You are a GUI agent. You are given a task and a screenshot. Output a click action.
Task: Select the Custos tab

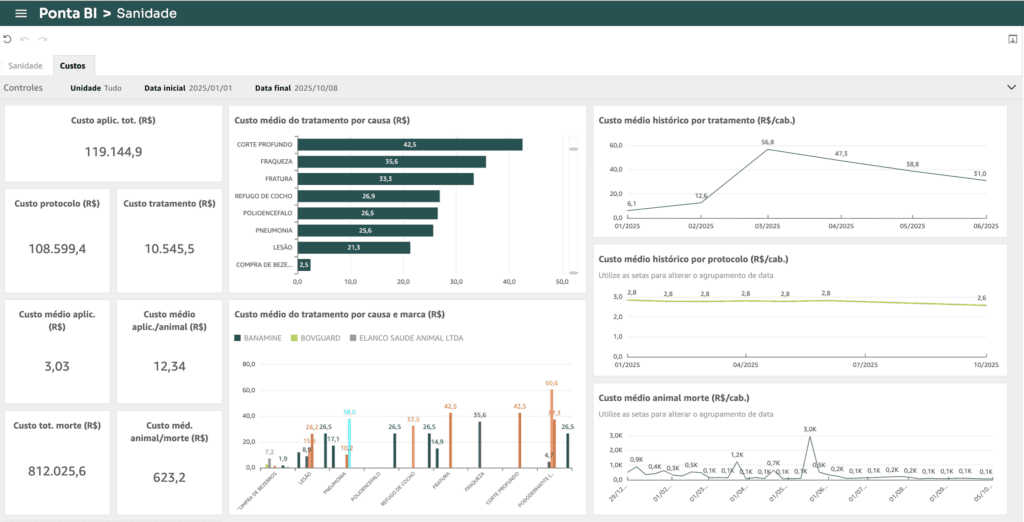73,66
